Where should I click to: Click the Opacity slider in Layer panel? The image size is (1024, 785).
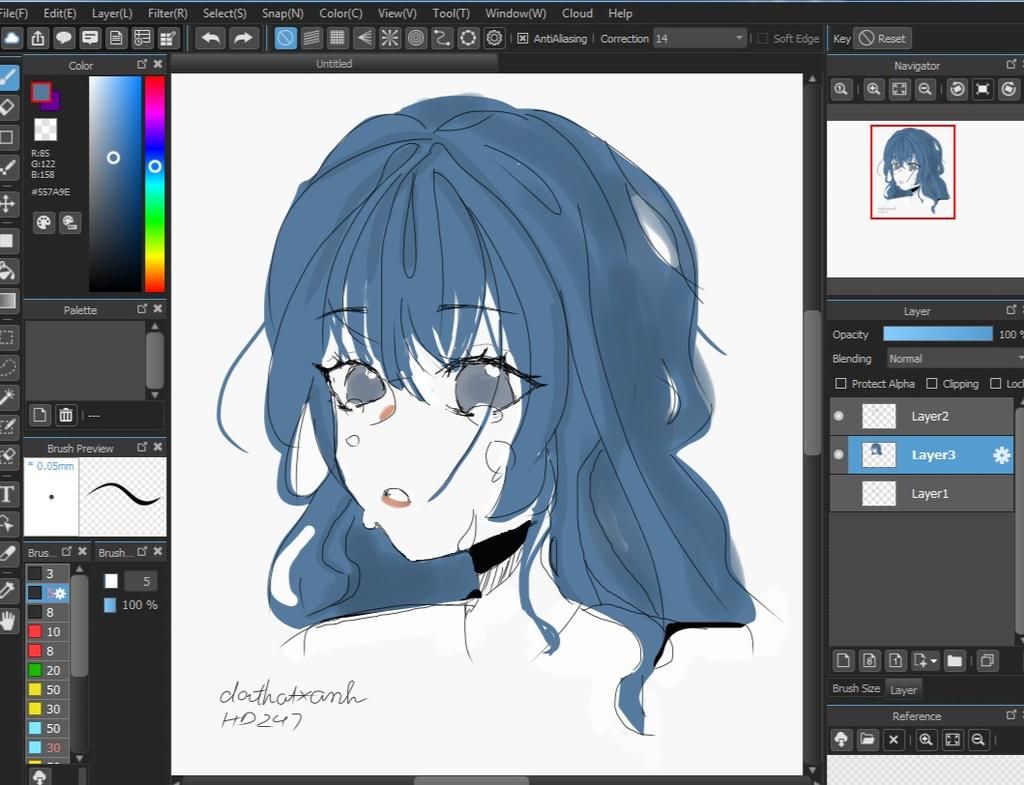click(938, 334)
